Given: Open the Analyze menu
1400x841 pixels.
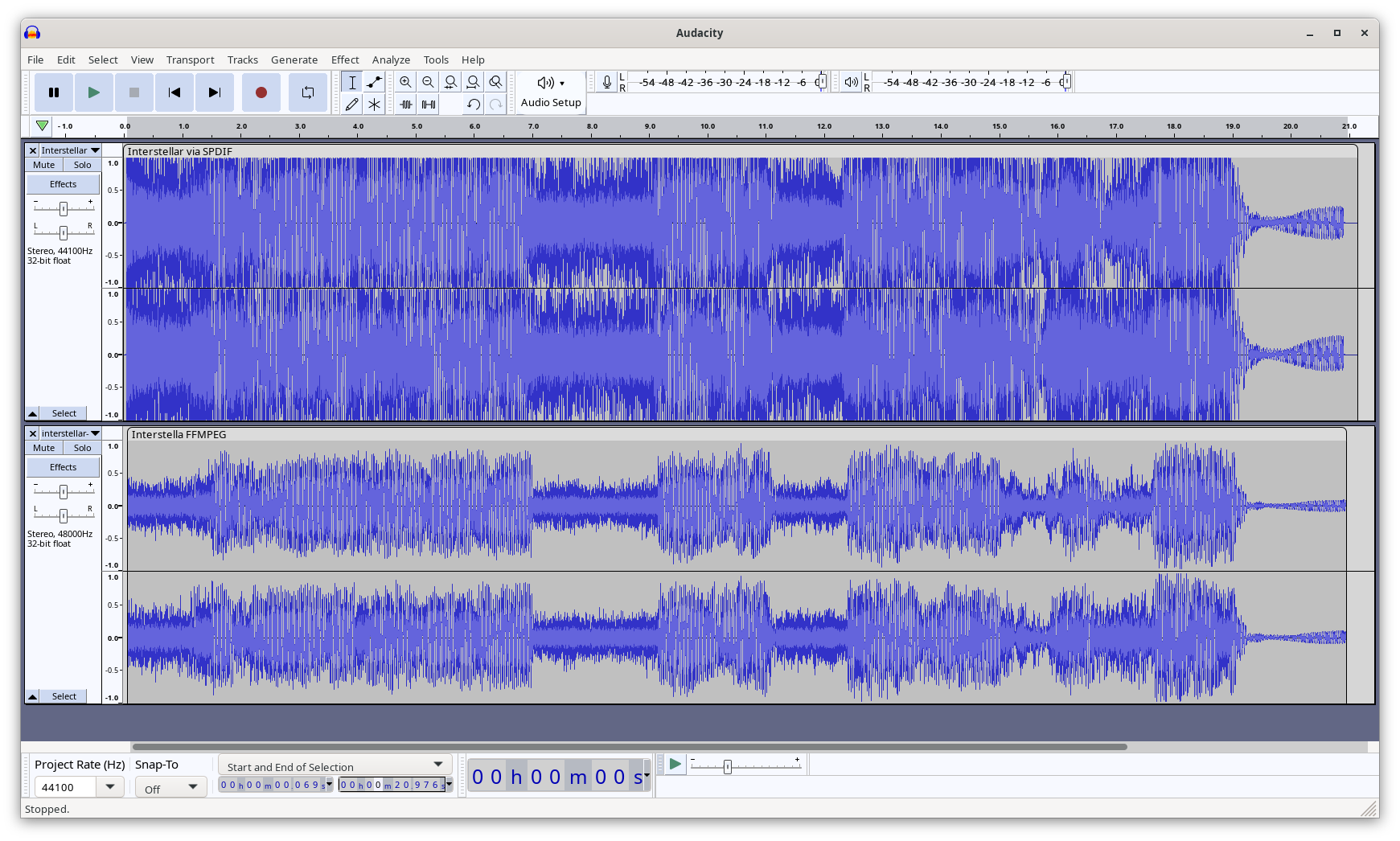Looking at the screenshot, I should (391, 59).
